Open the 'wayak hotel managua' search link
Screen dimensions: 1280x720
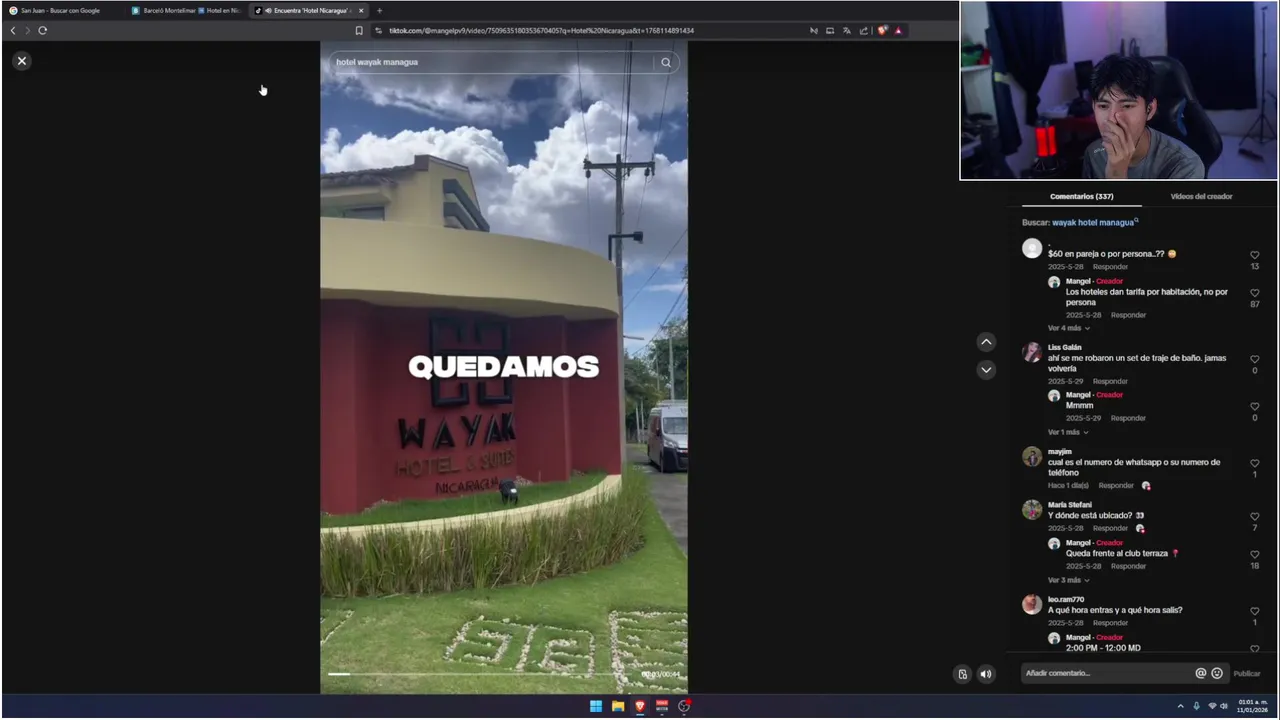pyautogui.click(x=1094, y=222)
